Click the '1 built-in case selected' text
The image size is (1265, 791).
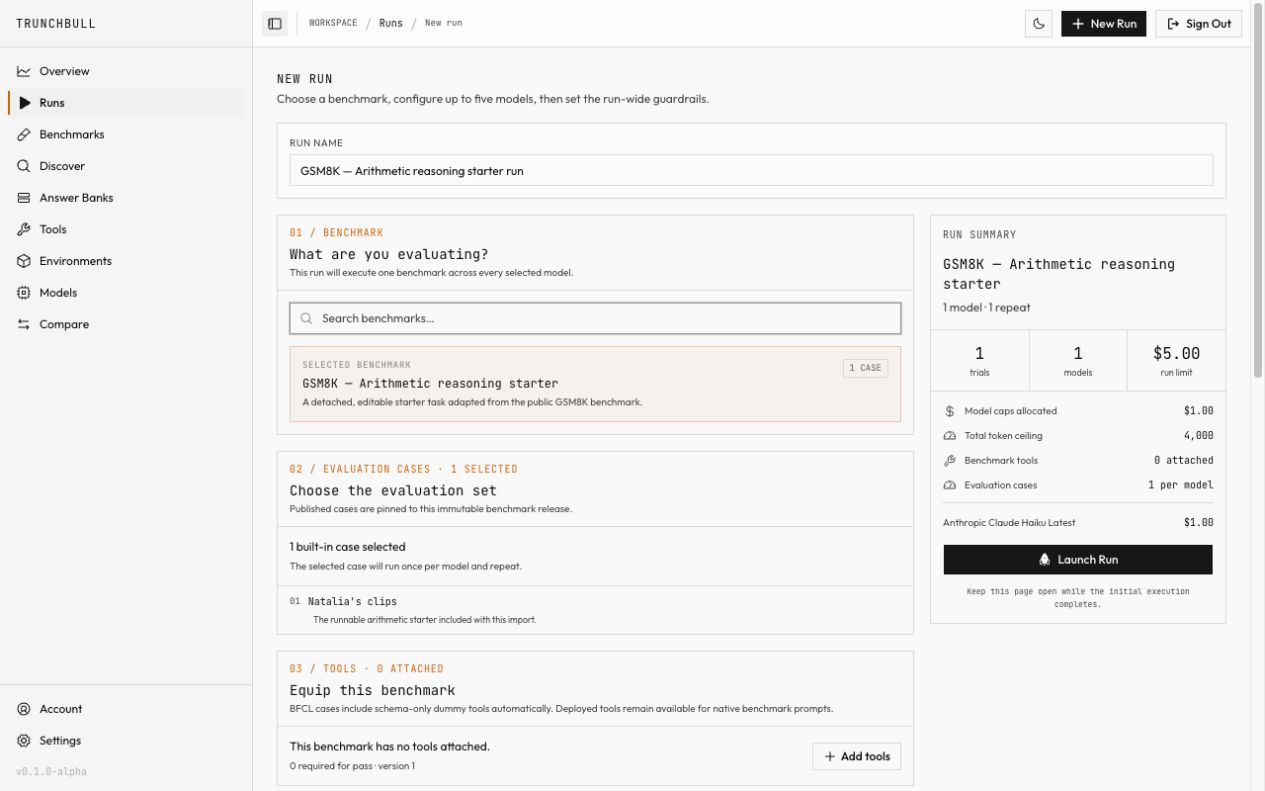348,547
